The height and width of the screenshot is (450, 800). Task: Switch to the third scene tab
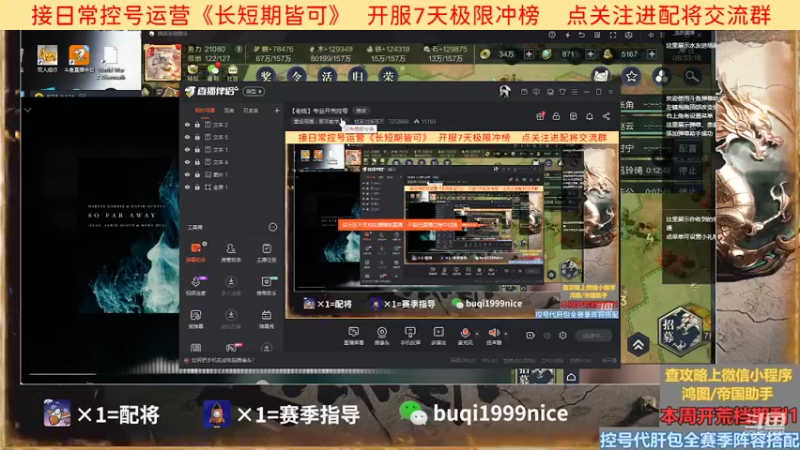(x=251, y=110)
